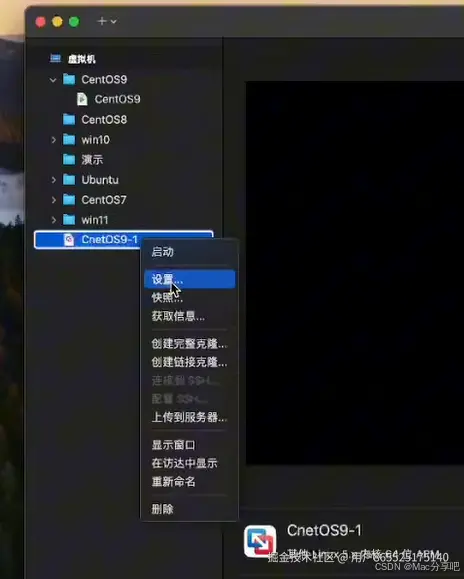Select the Ubuntu folder label

[x=100, y=180]
